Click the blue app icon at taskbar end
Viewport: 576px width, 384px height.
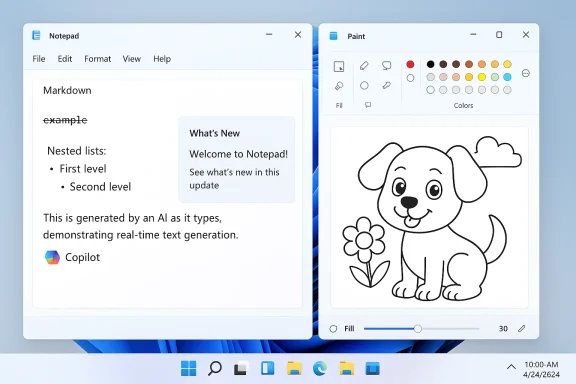point(372,368)
